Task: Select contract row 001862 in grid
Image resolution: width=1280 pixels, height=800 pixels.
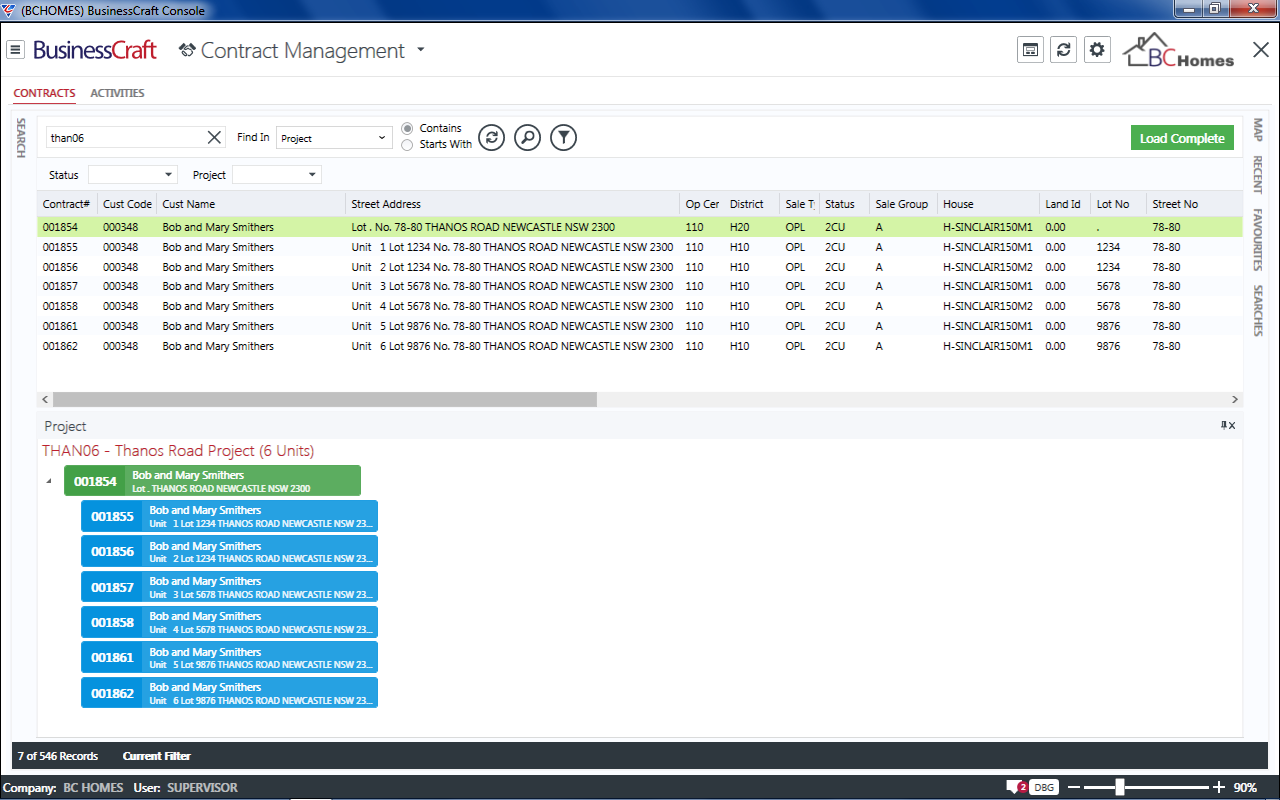Action: (640, 346)
